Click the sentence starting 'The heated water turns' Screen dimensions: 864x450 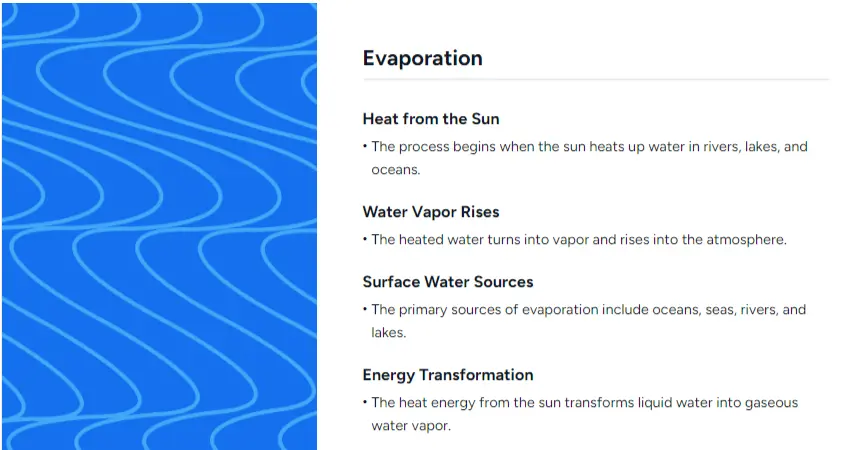tap(579, 240)
